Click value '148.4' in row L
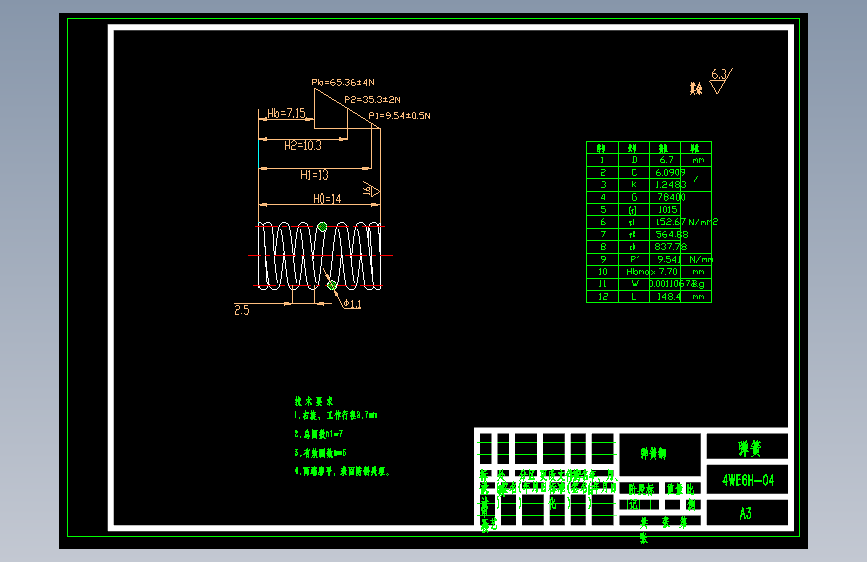 point(668,296)
